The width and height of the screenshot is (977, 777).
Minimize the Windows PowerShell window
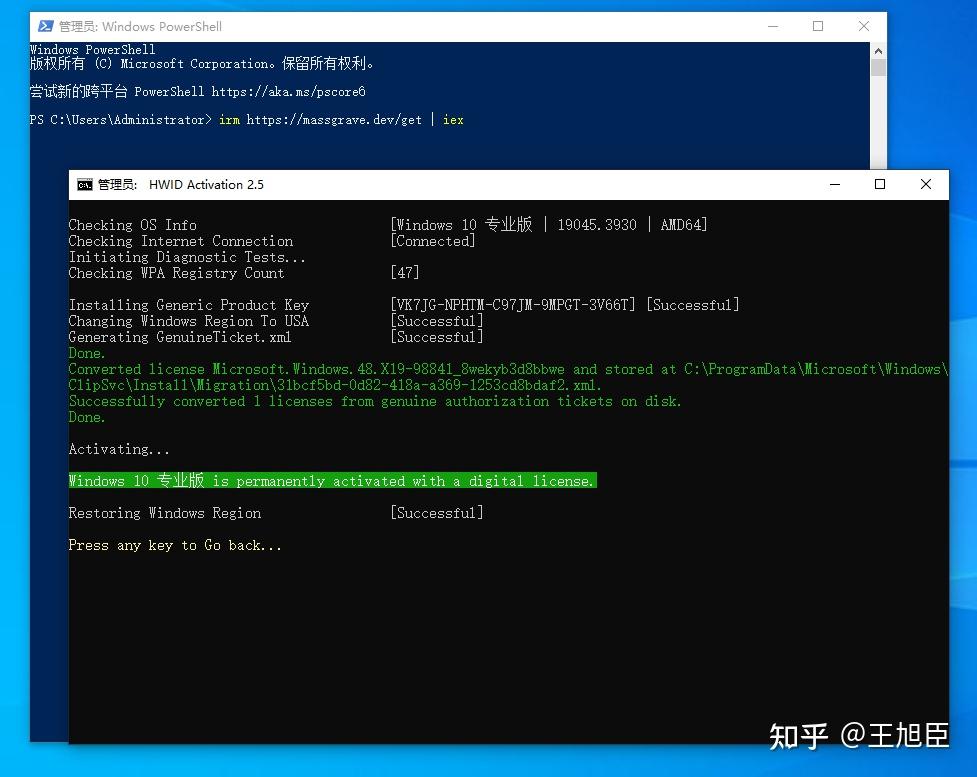click(772, 26)
